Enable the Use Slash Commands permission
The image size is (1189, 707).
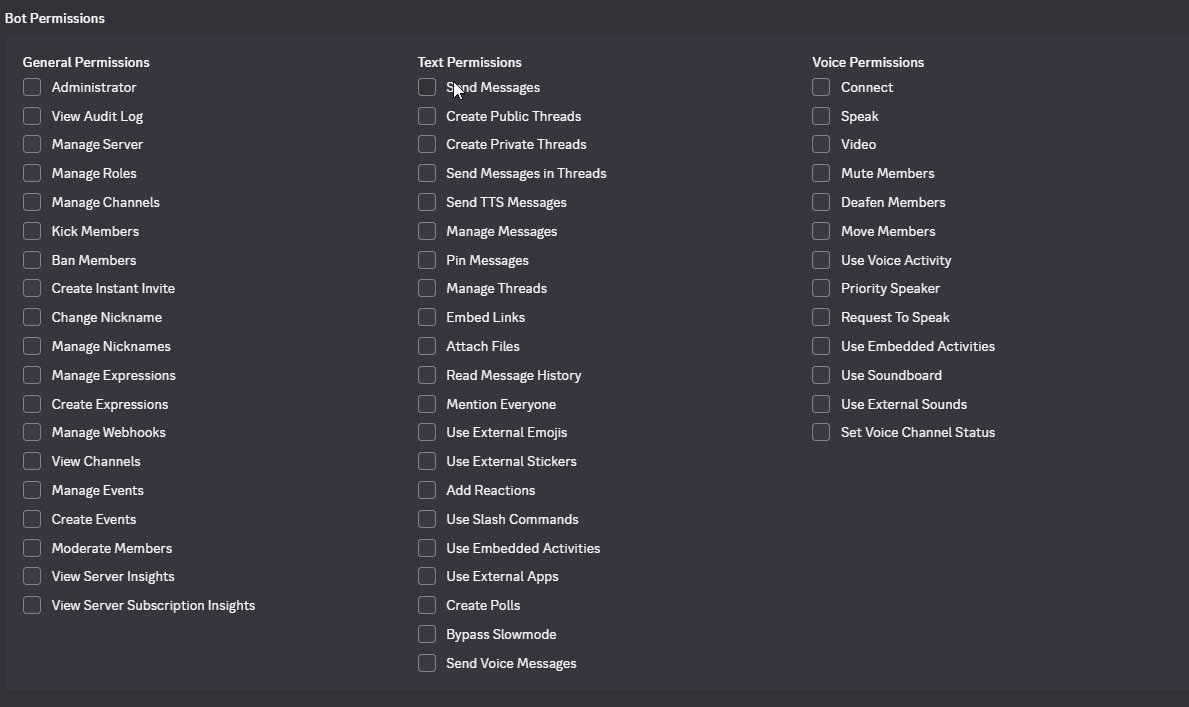coord(427,520)
